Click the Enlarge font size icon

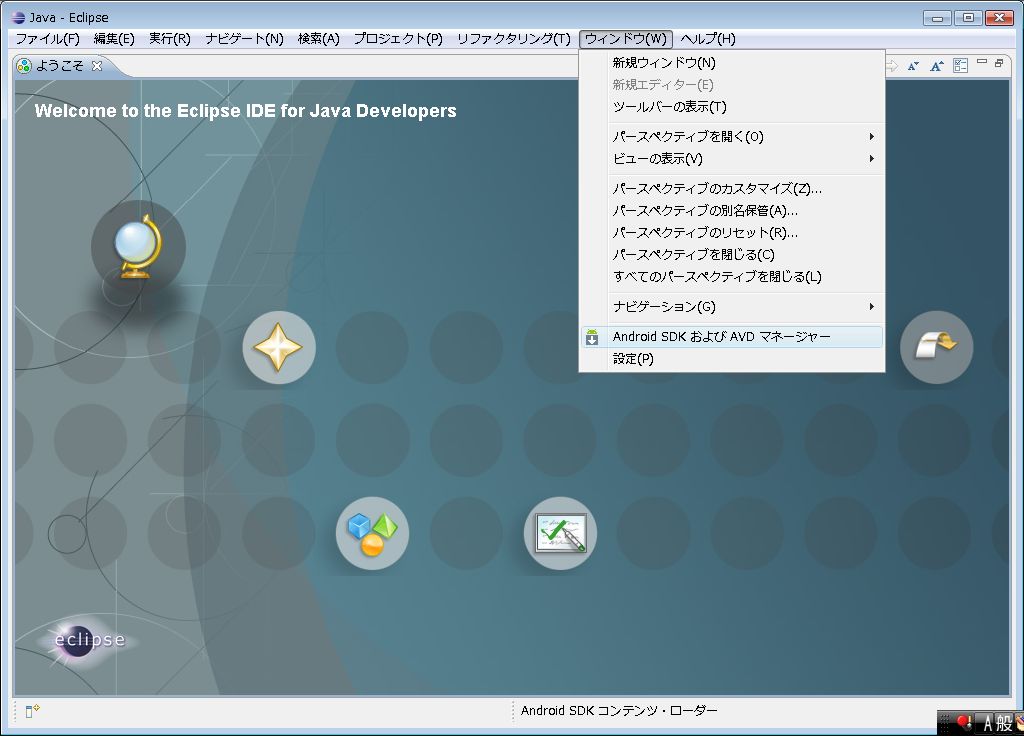(x=936, y=65)
